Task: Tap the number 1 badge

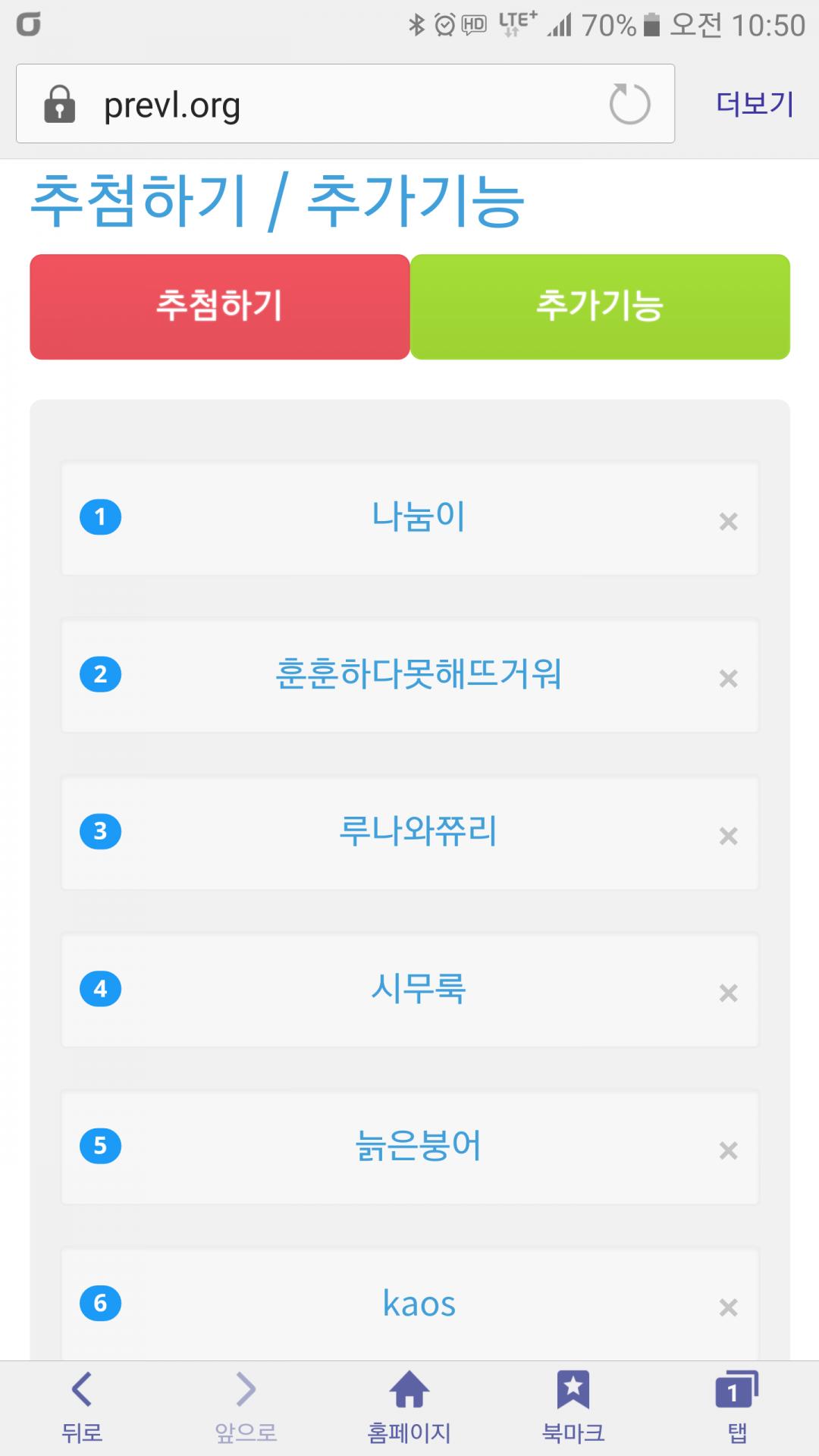Action: pos(100,517)
